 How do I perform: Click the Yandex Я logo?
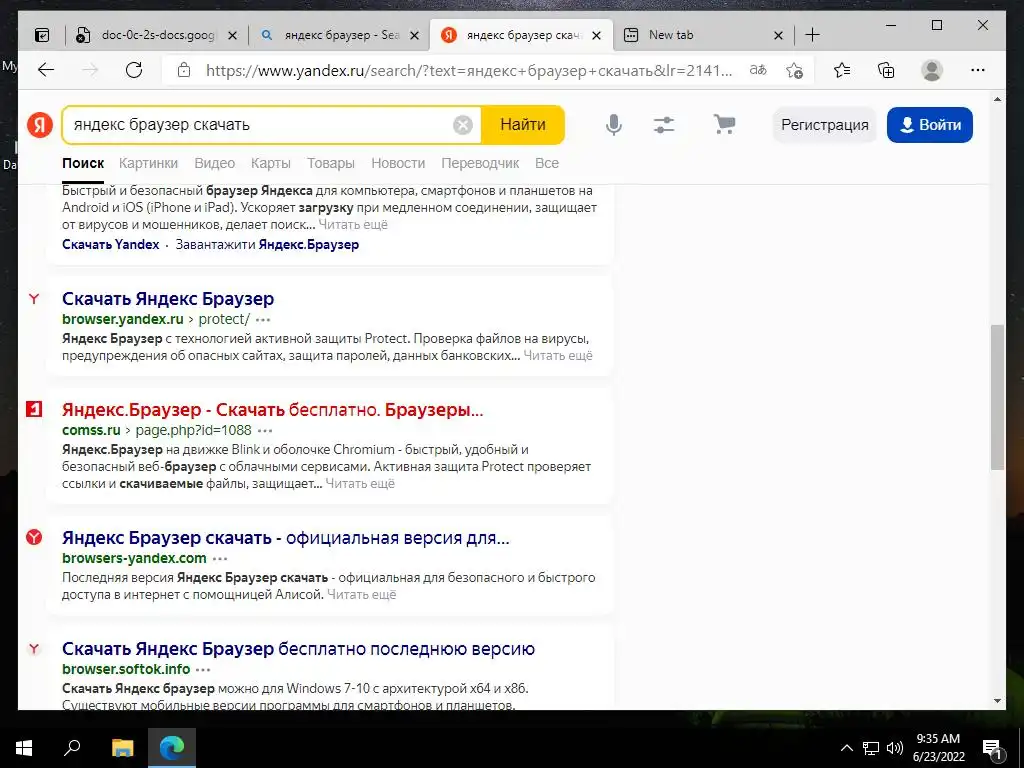pyautogui.click(x=40, y=124)
